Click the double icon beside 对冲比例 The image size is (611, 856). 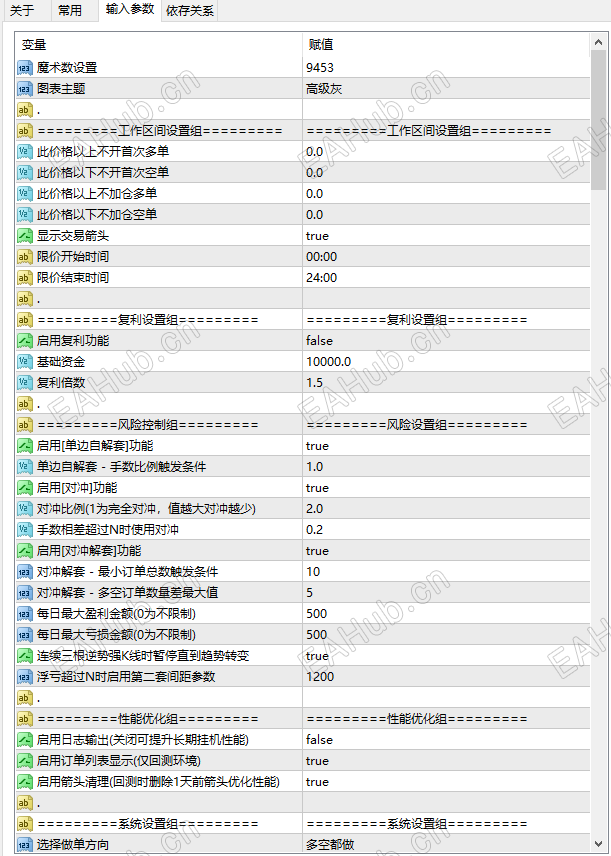tap(25, 509)
